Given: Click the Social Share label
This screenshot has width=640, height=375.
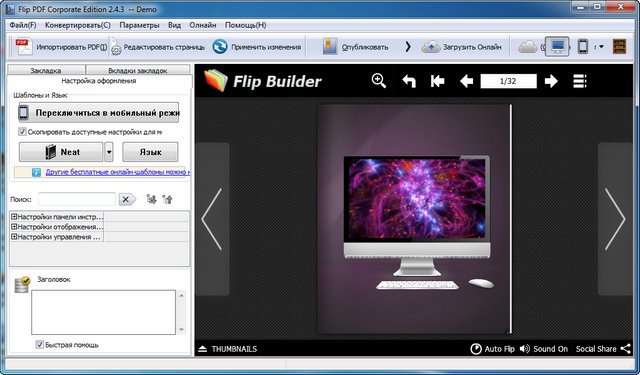Looking at the screenshot, I should point(596,349).
